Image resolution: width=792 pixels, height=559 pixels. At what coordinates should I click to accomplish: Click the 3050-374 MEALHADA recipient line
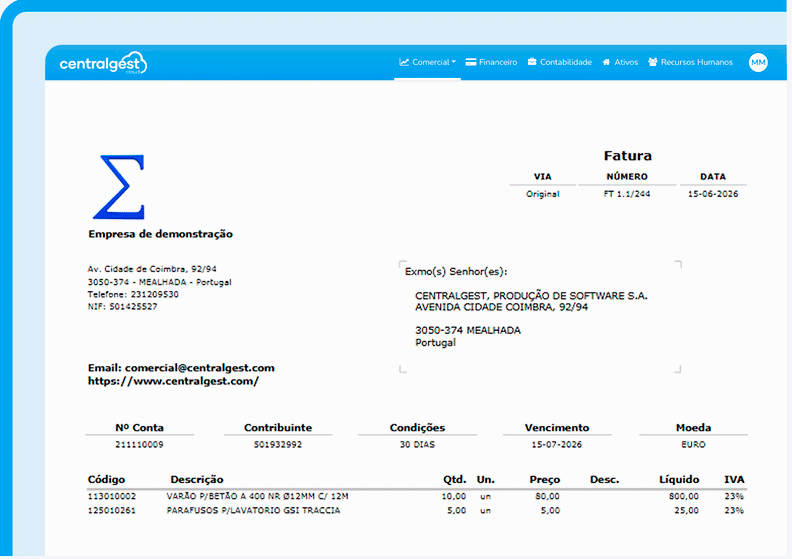click(x=468, y=330)
